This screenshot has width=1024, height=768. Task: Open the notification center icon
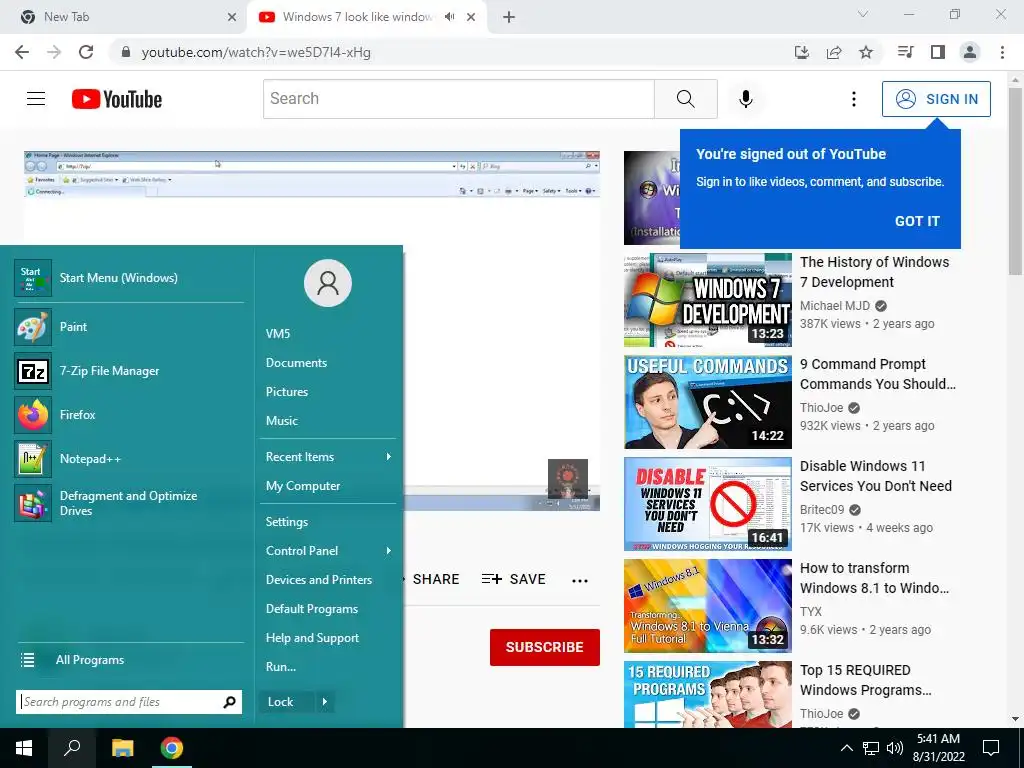click(991, 748)
